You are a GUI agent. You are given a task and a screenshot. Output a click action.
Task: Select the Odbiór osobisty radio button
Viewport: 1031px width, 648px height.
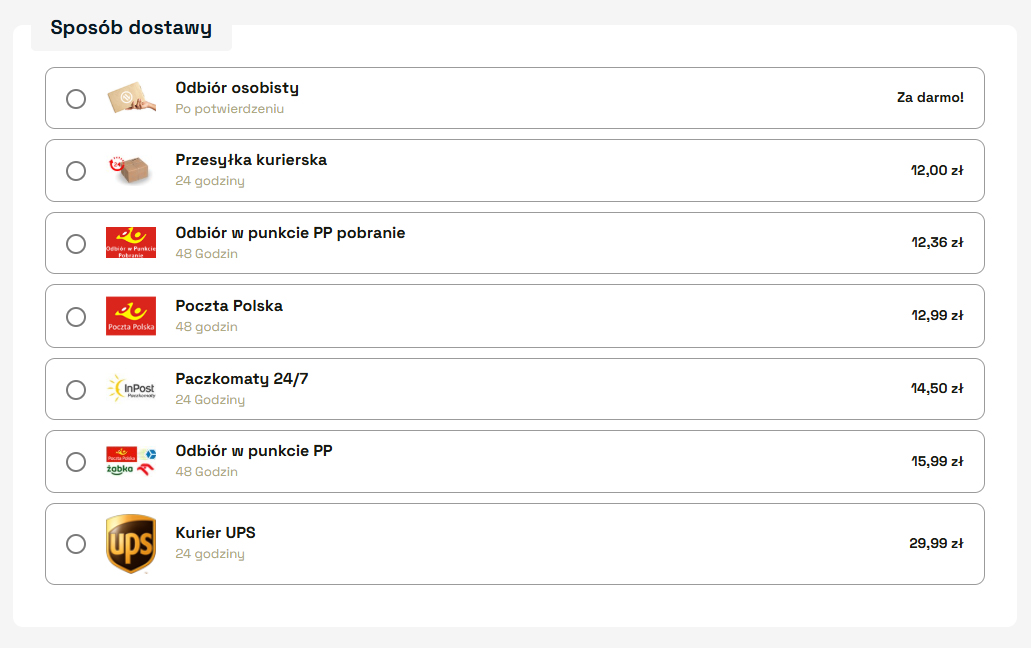pos(76,99)
